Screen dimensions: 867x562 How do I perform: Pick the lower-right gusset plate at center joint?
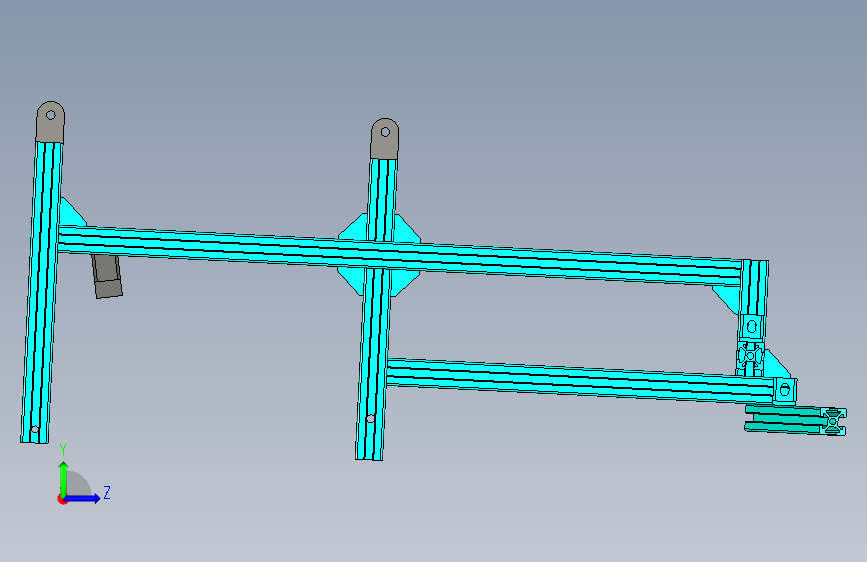[x=405, y=283]
